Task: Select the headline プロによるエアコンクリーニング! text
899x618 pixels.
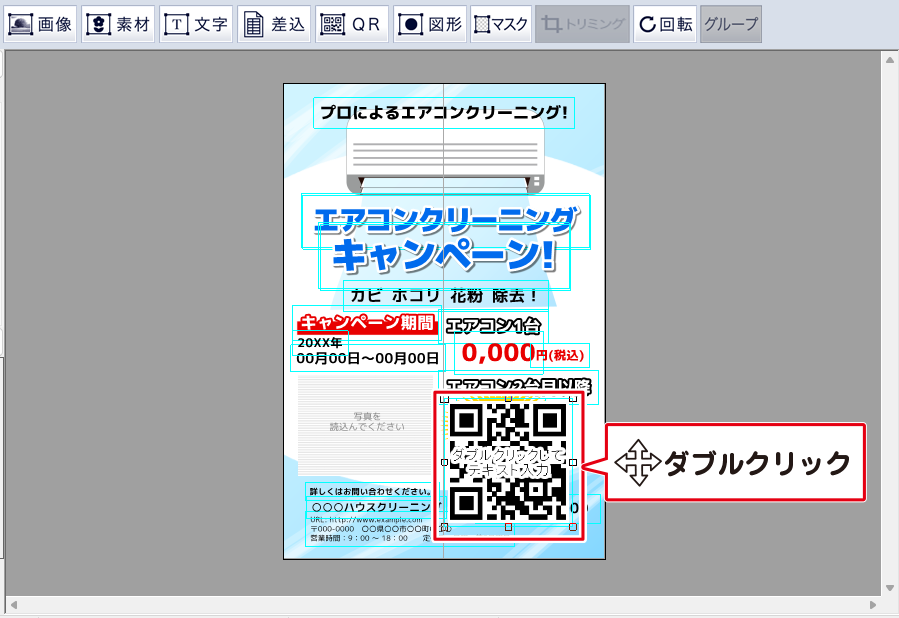Action: tap(444, 113)
